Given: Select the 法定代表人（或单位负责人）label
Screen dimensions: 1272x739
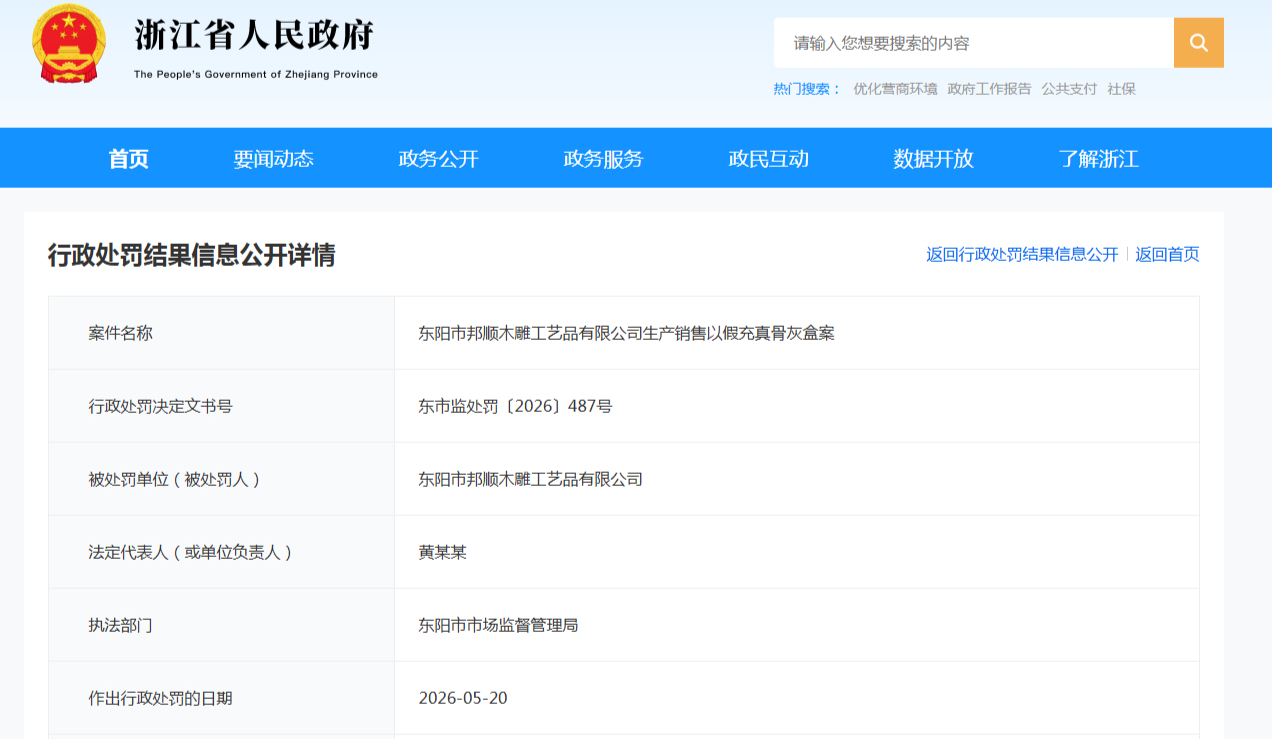Looking at the screenshot, I should [x=191, y=552].
